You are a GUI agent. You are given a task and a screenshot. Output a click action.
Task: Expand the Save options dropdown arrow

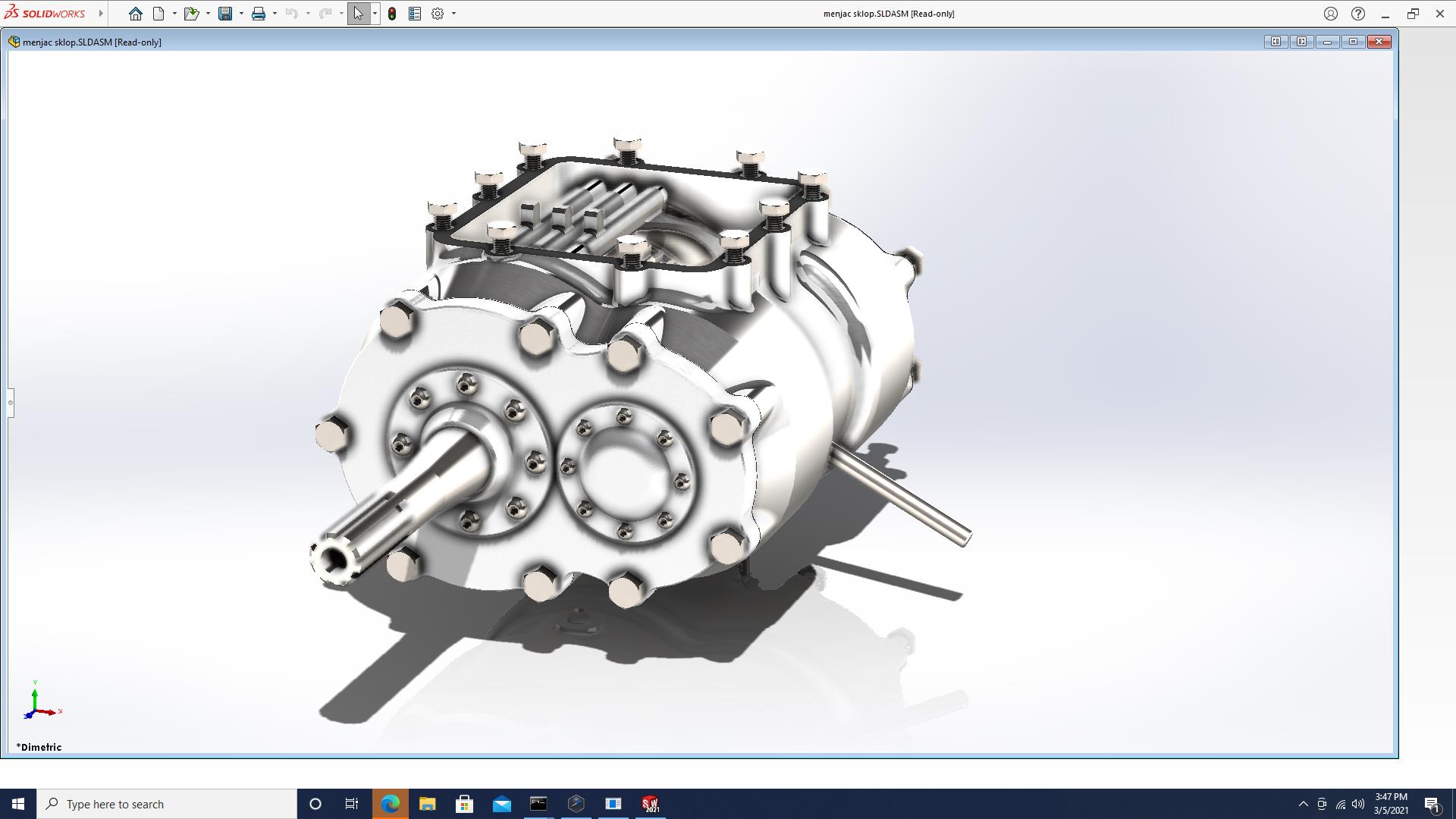241,14
